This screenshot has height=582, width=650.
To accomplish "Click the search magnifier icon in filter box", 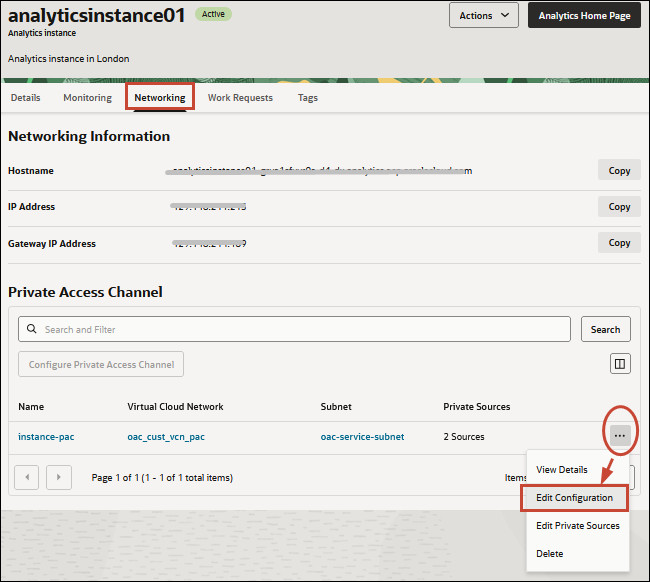I will click(x=32, y=329).
